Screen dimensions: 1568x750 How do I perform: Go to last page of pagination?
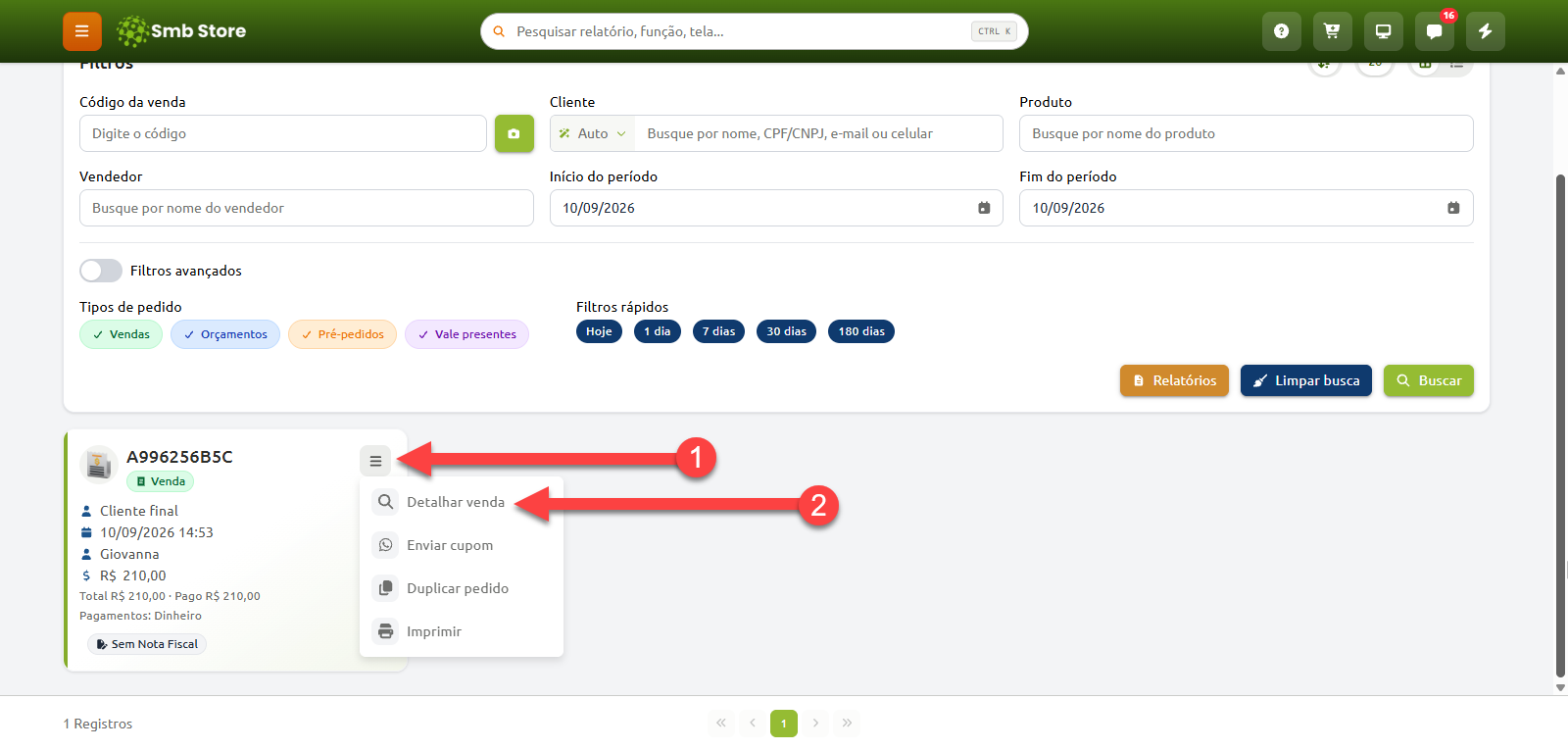pos(847,724)
